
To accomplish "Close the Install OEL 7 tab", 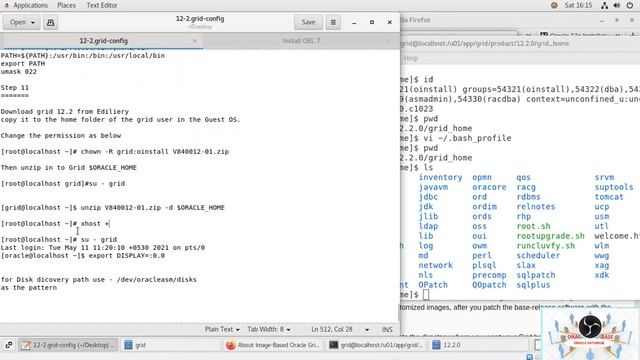I will [x=387, y=41].
